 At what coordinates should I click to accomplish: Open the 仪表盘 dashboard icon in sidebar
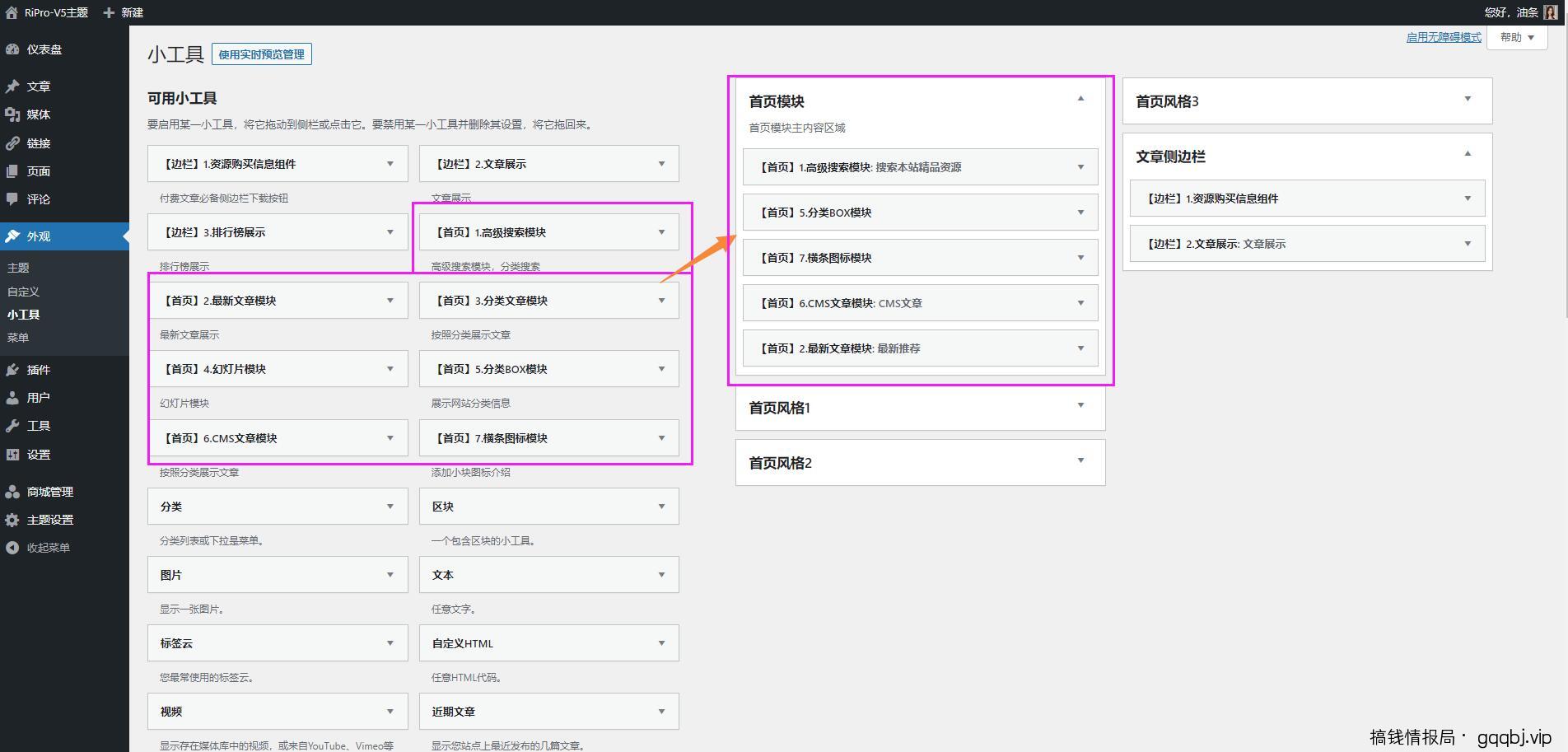12,49
